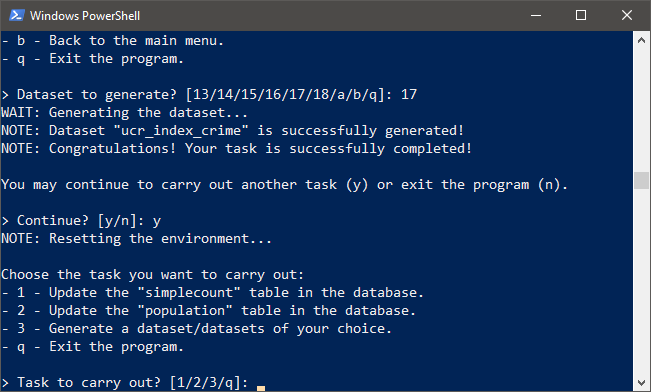Click the Windows PowerShell title text
This screenshot has height=392, width=651.
click(x=85, y=16)
